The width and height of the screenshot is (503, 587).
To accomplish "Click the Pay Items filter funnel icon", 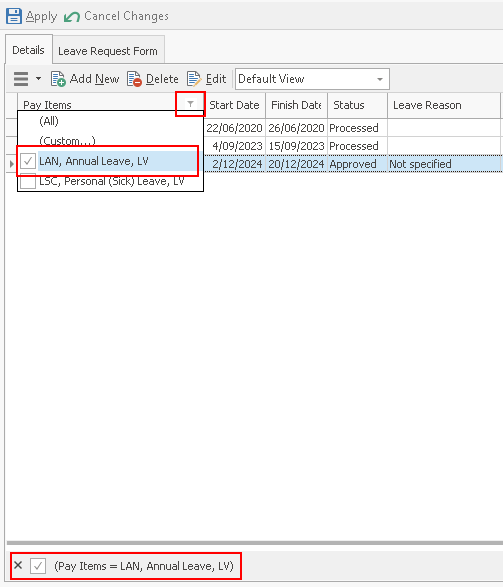I will (190, 104).
